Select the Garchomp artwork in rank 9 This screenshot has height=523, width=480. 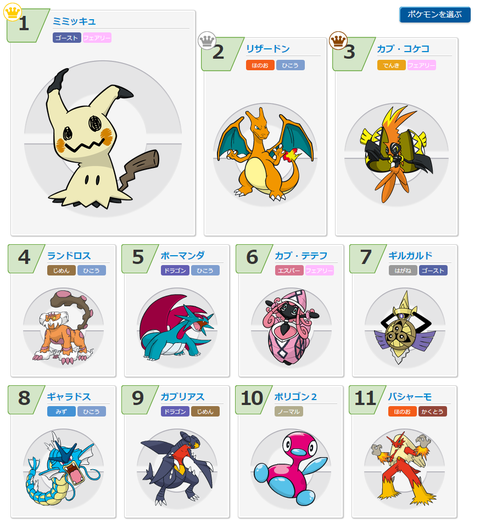177,468
